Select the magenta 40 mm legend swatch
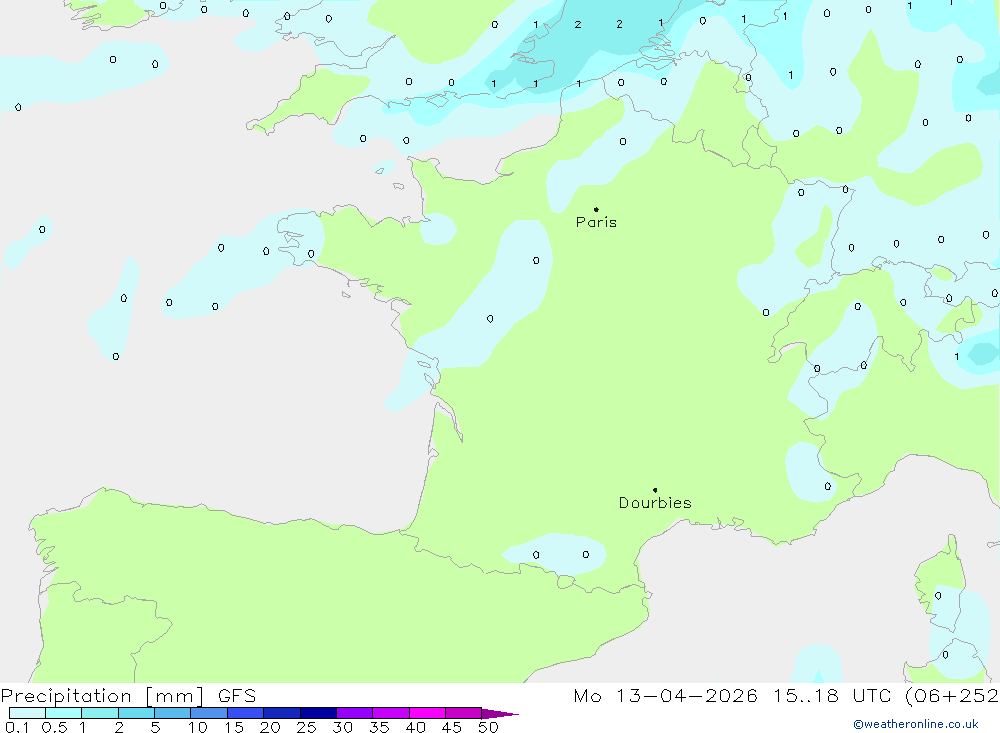The width and height of the screenshot is (1000, 733). point(427,713)
